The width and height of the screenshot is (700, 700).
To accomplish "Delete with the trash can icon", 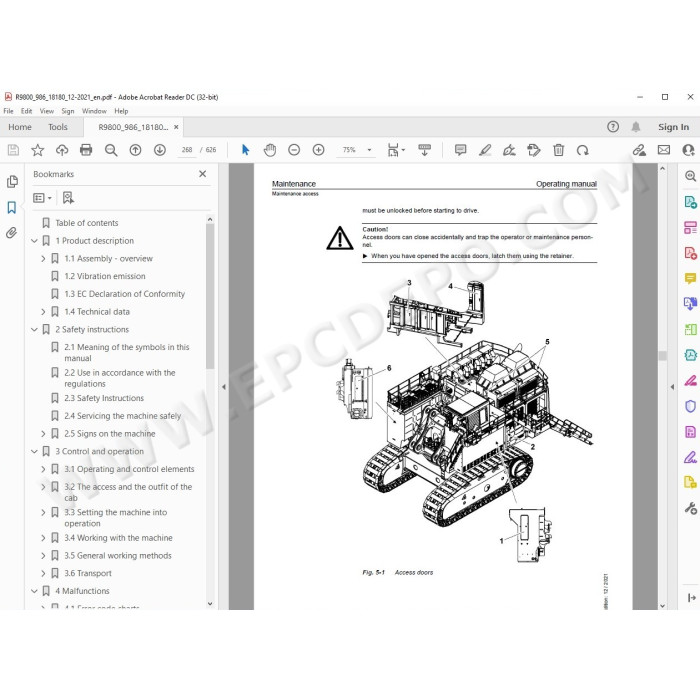I will point(558,150).
